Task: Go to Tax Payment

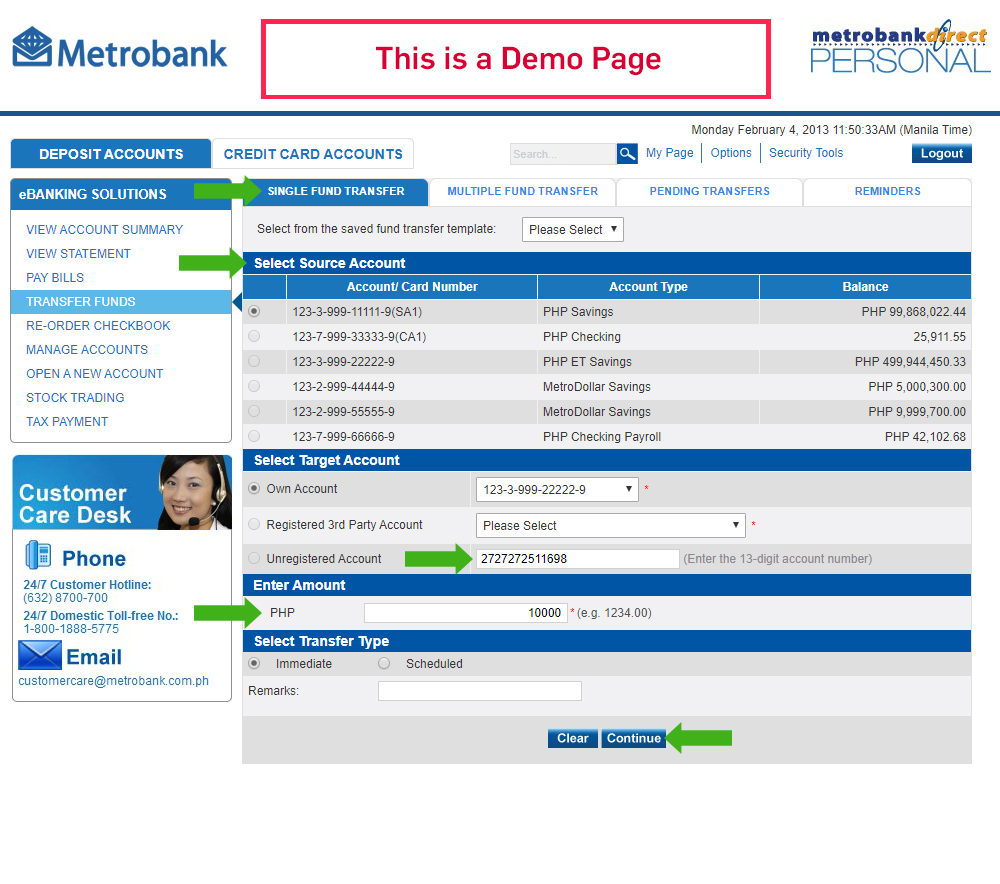Action: click(67, 422)
